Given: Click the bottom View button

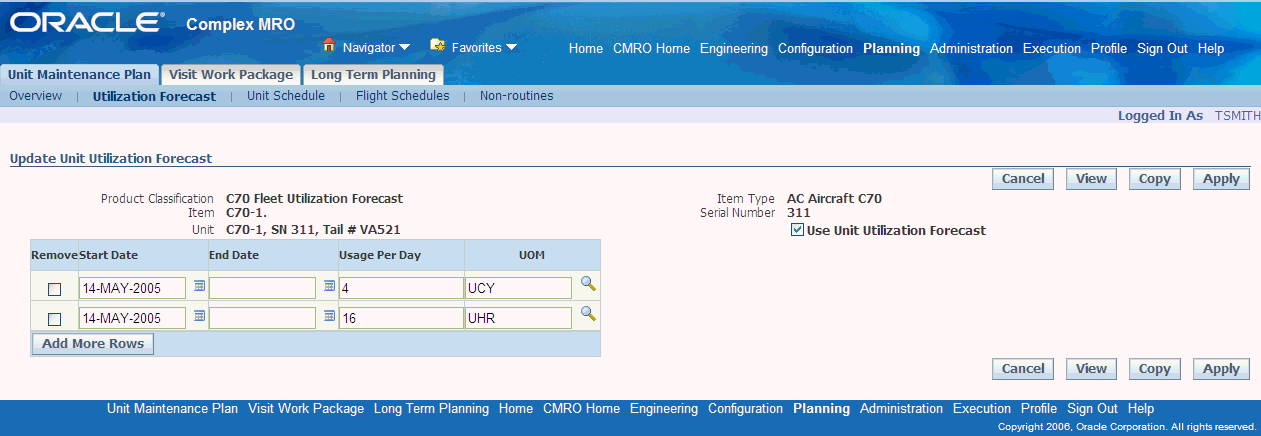Looking at the screenshot, I should click(1091, 369).
